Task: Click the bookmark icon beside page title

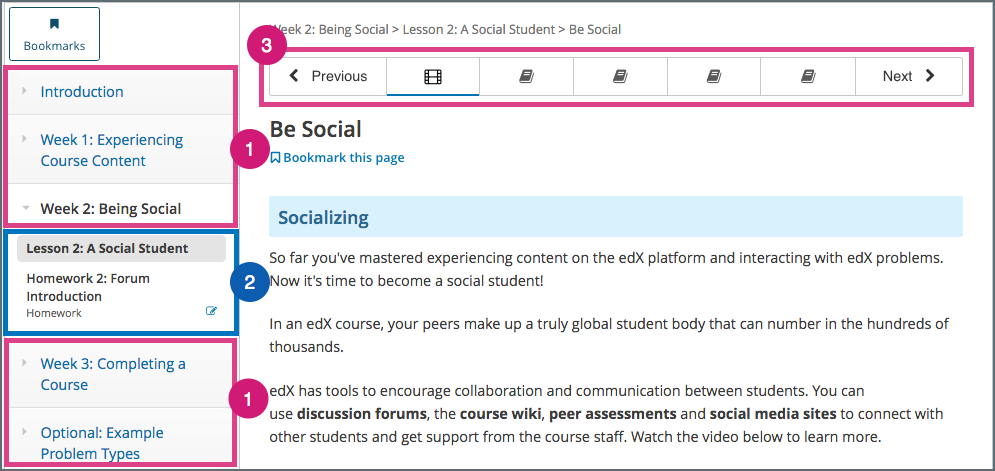Action: 276,157
